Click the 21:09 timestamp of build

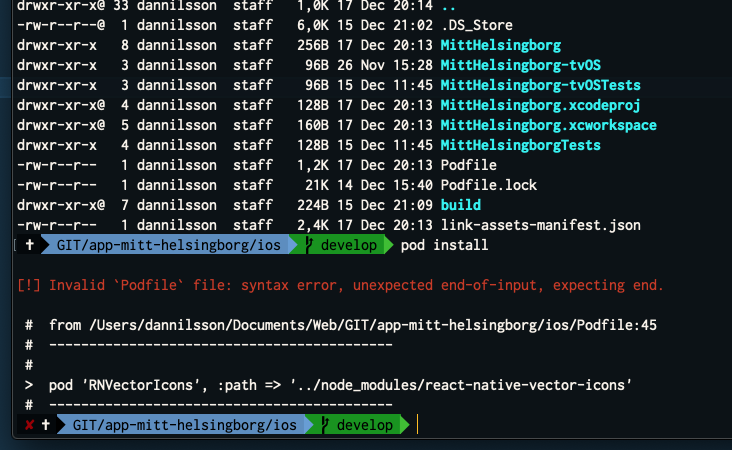[x=413, y=205]
